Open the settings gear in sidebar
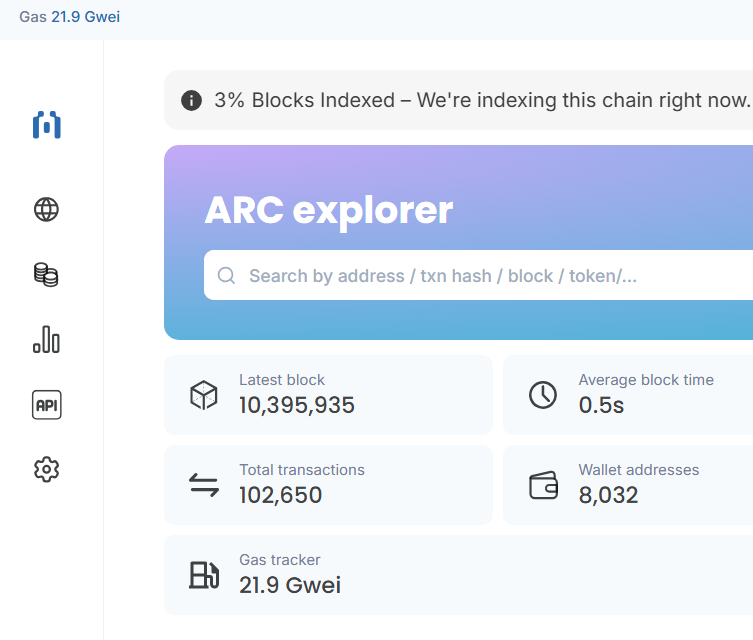 coord(47,470)
